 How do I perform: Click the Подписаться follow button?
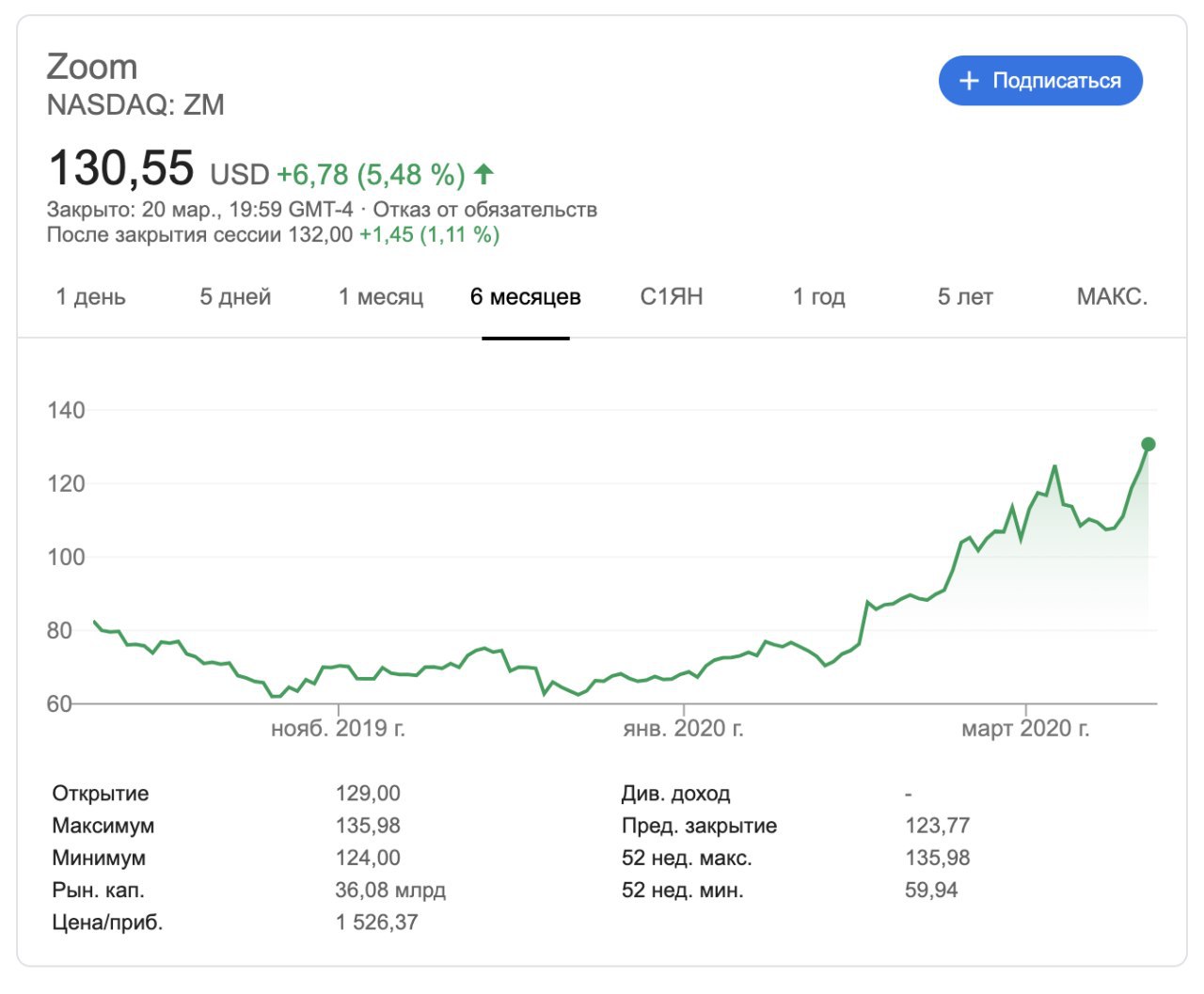point(1040,81)
